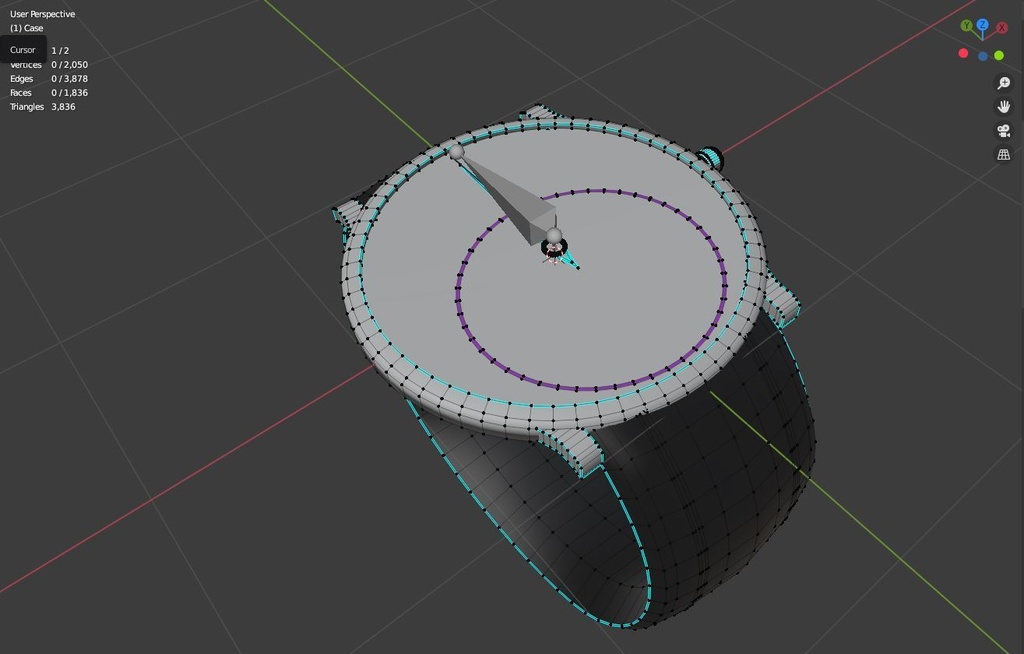Click the zoom magnifier icon
The width and height of the screenshot is (1024, 654).
pyautogui.click(x=1002, y=81)
